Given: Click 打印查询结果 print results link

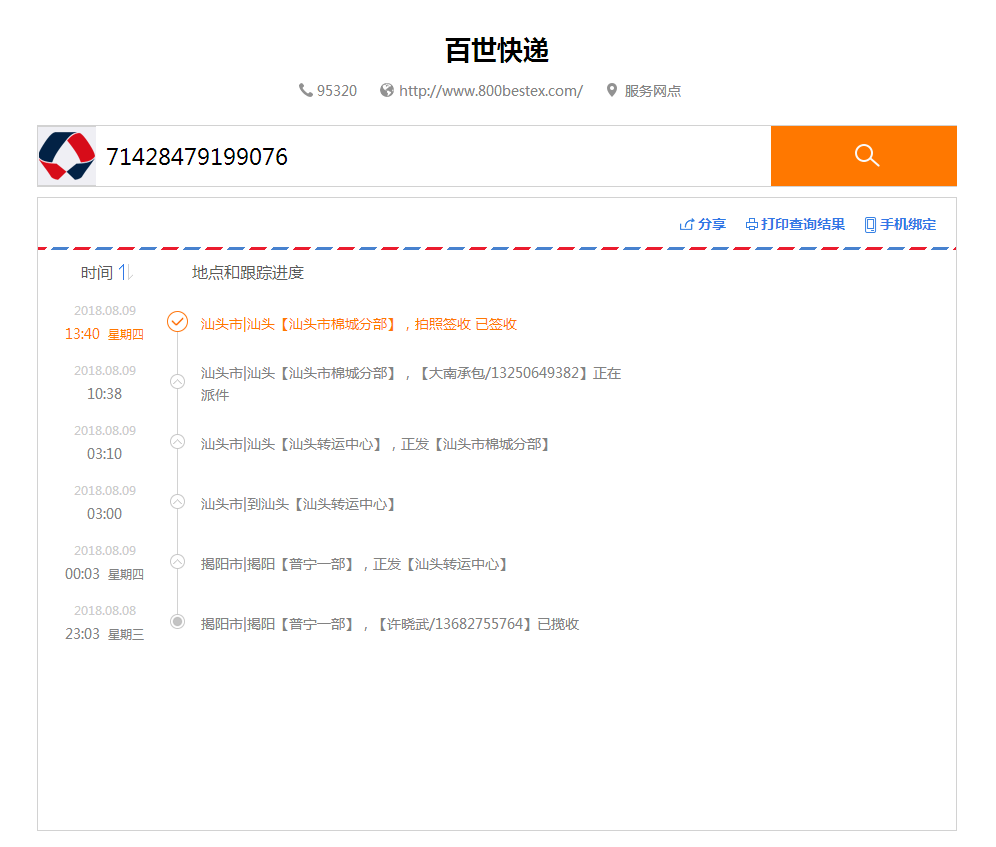Looking at the screenshot, I should [x=803, y=224].
